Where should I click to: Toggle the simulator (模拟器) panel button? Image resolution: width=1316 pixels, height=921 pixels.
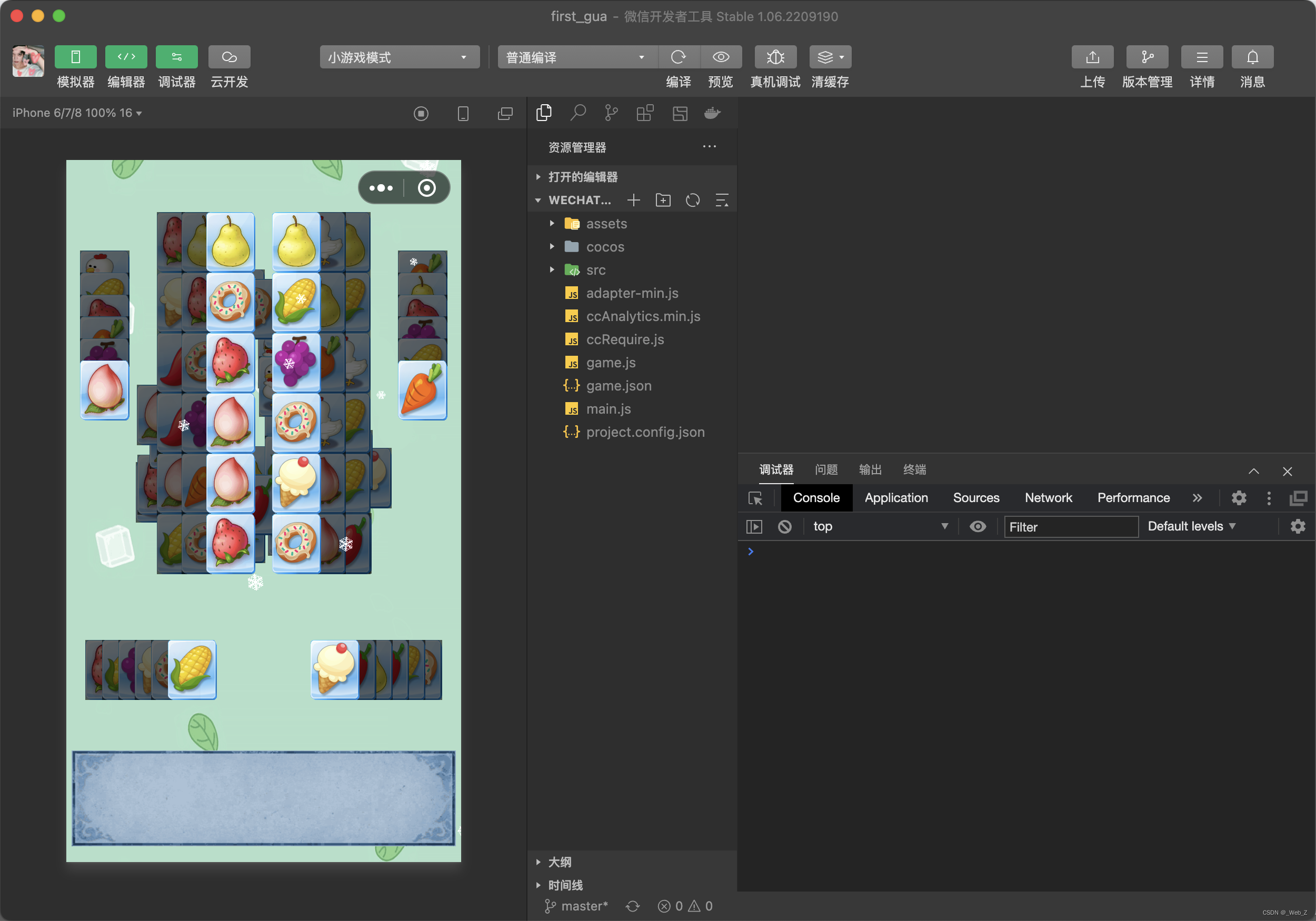[75, 57]
